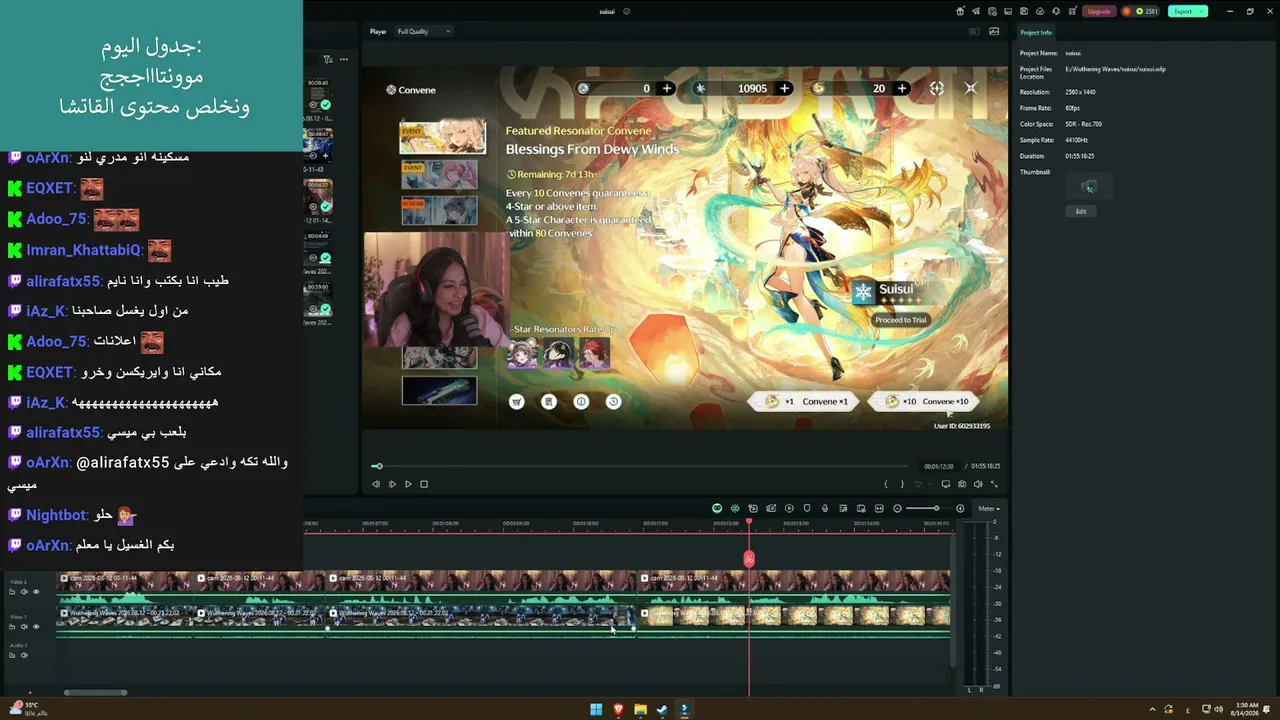Lock the Audio 1 track folder icon
The height and width of the screenshot is (720, 1280).
click(x=12, y=655)
